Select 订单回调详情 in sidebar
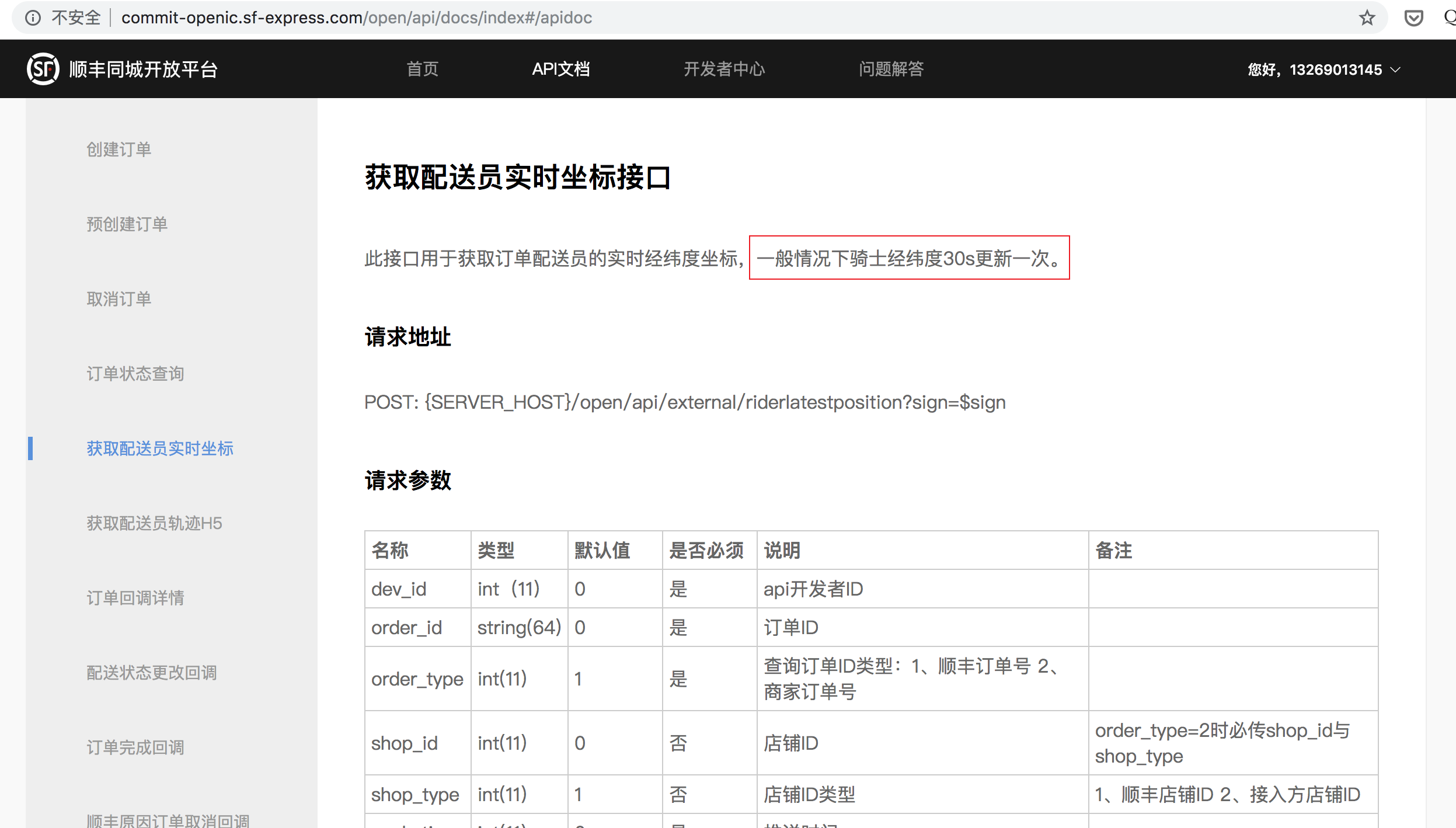Viewport: 1456px width, 828px height. coord(135,598)
